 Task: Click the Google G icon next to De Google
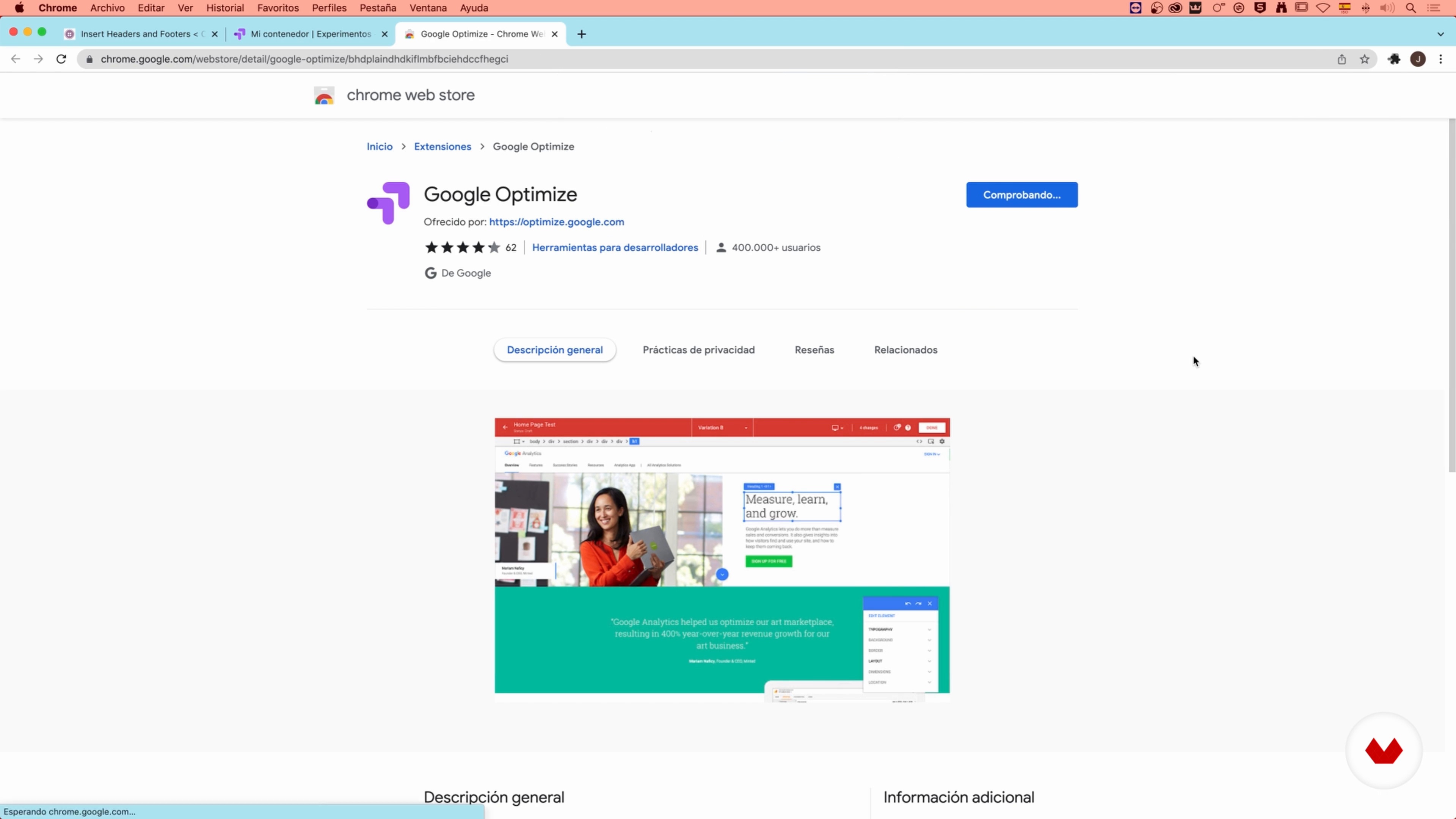pyautogui.click(x=431, y=273)
